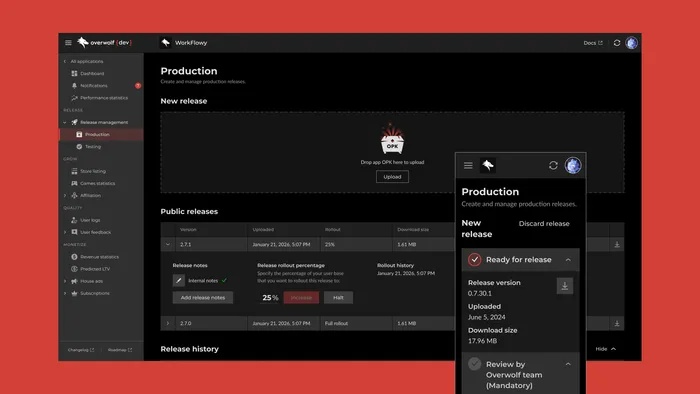Screen dimensions: 700x394
Task: Click the Download size column header
Action: tap(413, 229)
